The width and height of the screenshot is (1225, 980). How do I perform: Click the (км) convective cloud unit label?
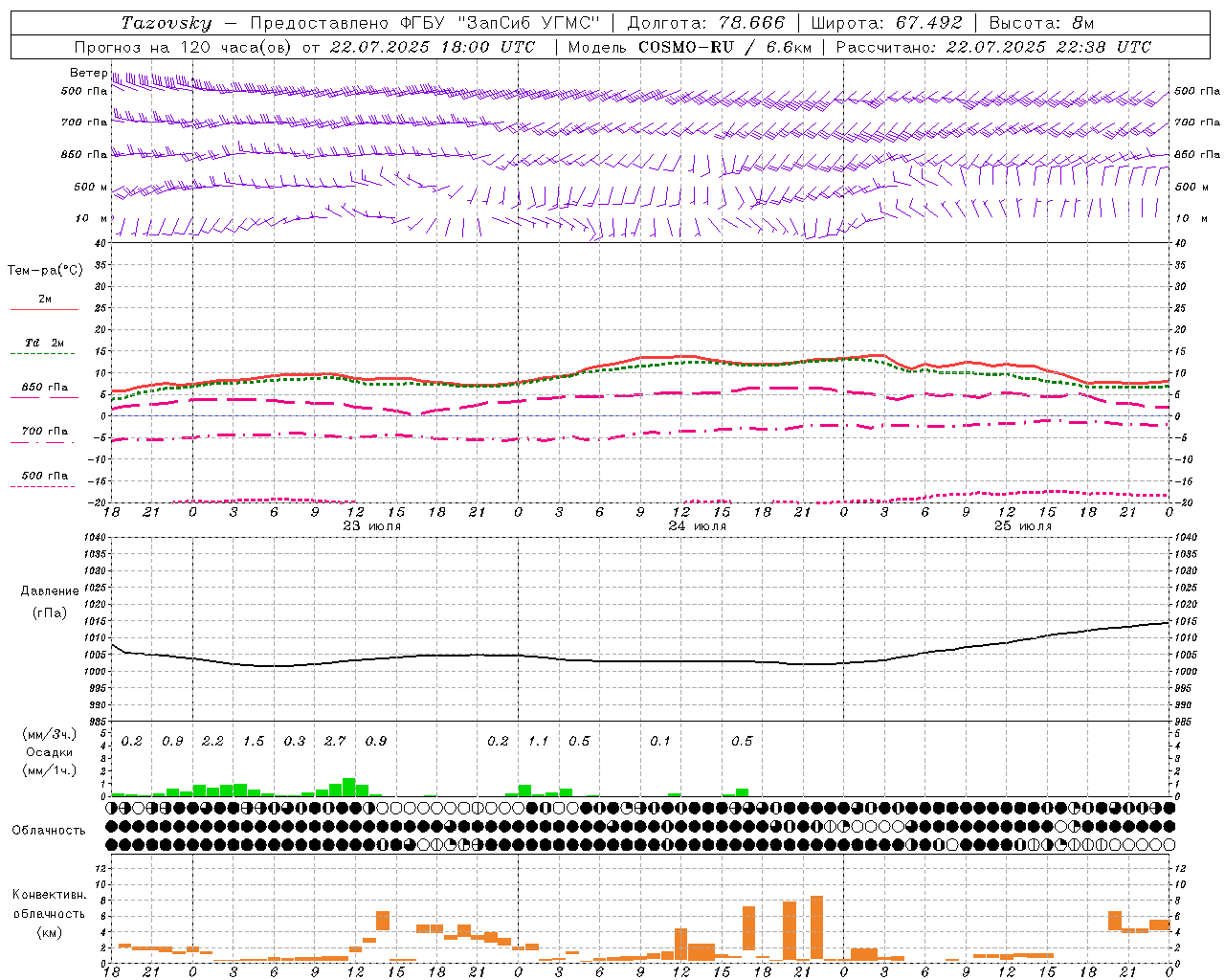tap(50, 932)
